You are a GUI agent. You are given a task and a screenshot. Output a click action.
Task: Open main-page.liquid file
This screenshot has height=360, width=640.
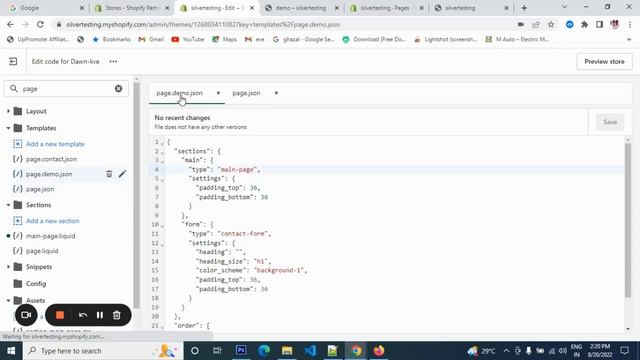[x=51, y=236]
